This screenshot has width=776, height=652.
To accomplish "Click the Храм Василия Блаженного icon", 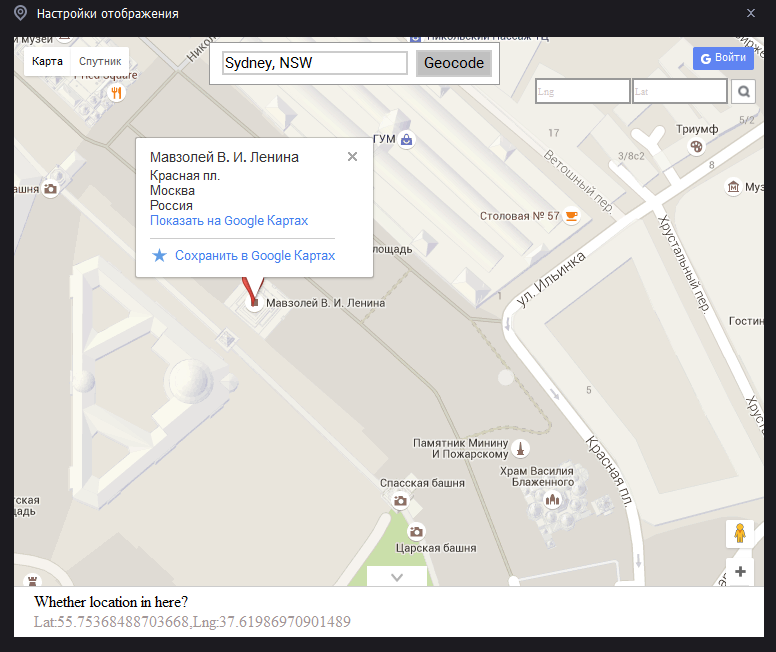I will point(552,499).
